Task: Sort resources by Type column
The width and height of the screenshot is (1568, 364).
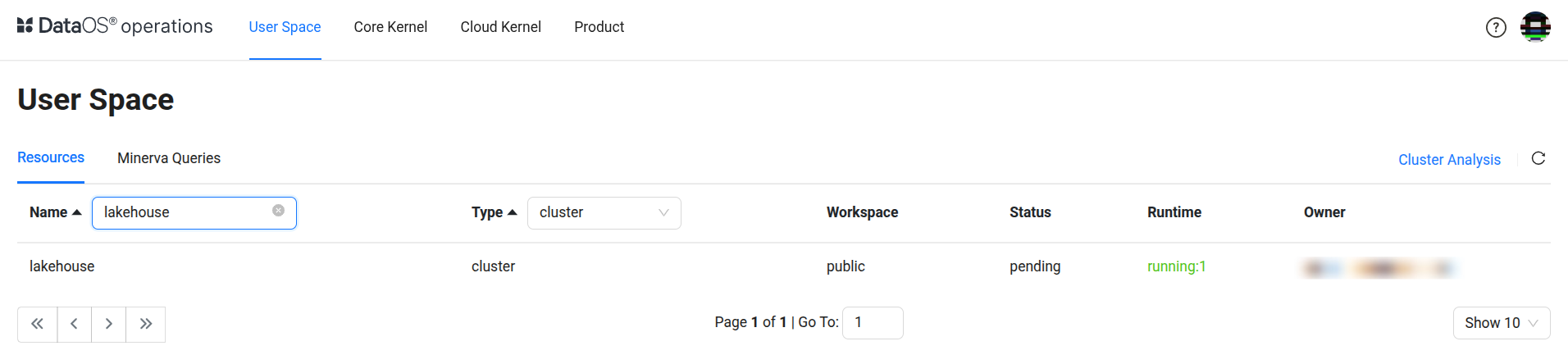Action: [x=494, y=212]
